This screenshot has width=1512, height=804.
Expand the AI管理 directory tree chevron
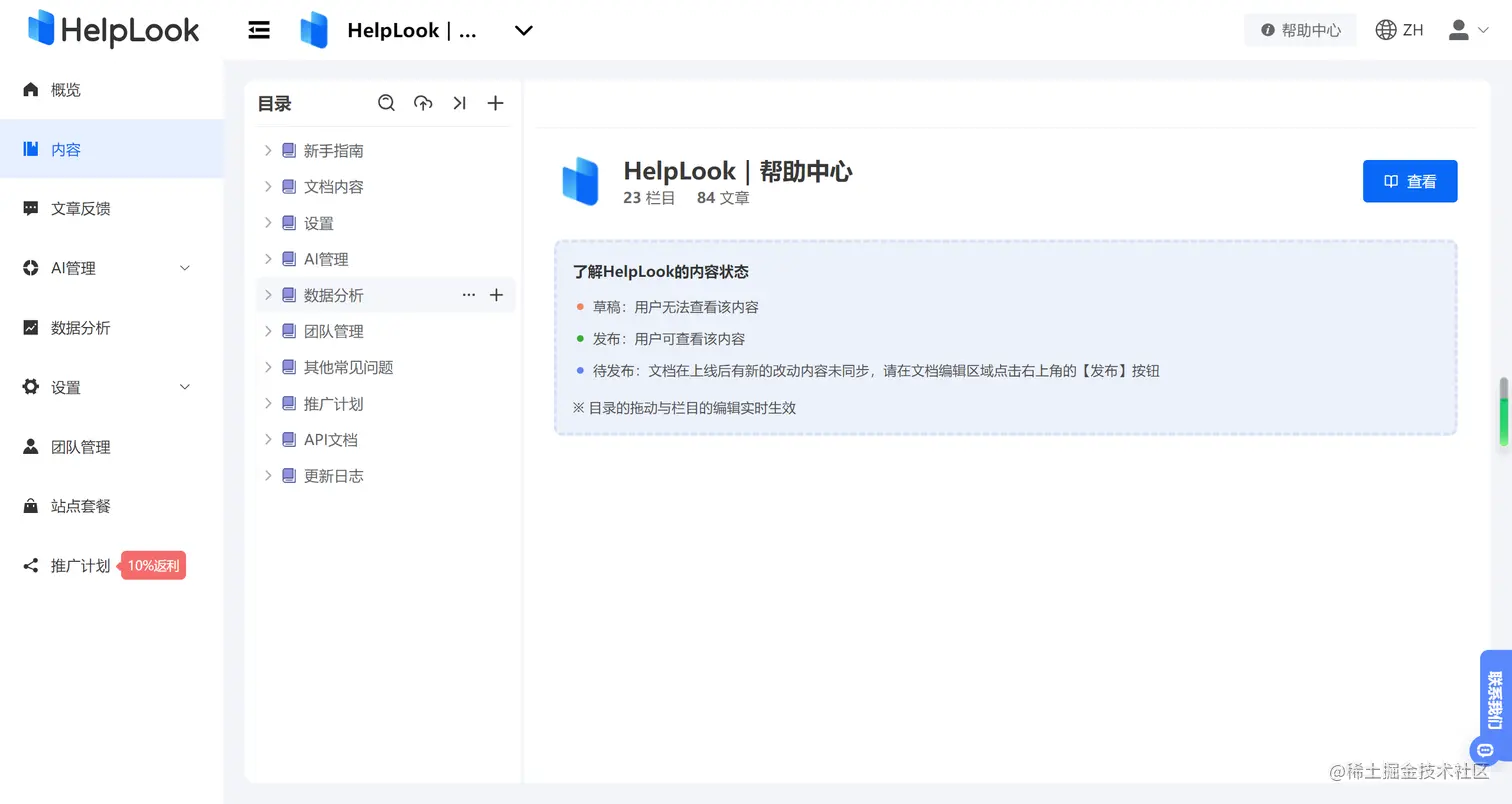(267, 259)
